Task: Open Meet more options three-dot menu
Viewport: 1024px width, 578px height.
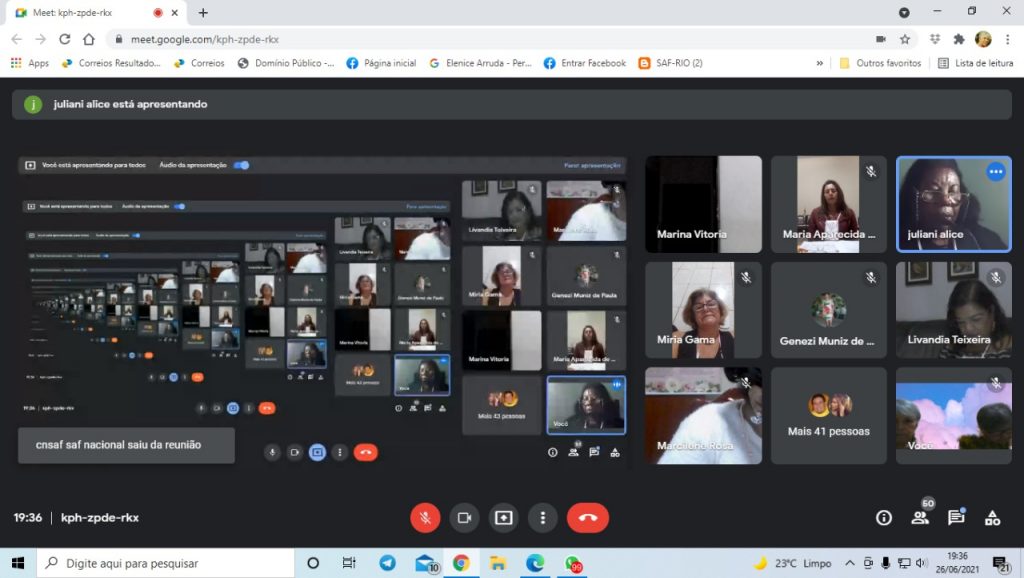Action: [542, 518]
